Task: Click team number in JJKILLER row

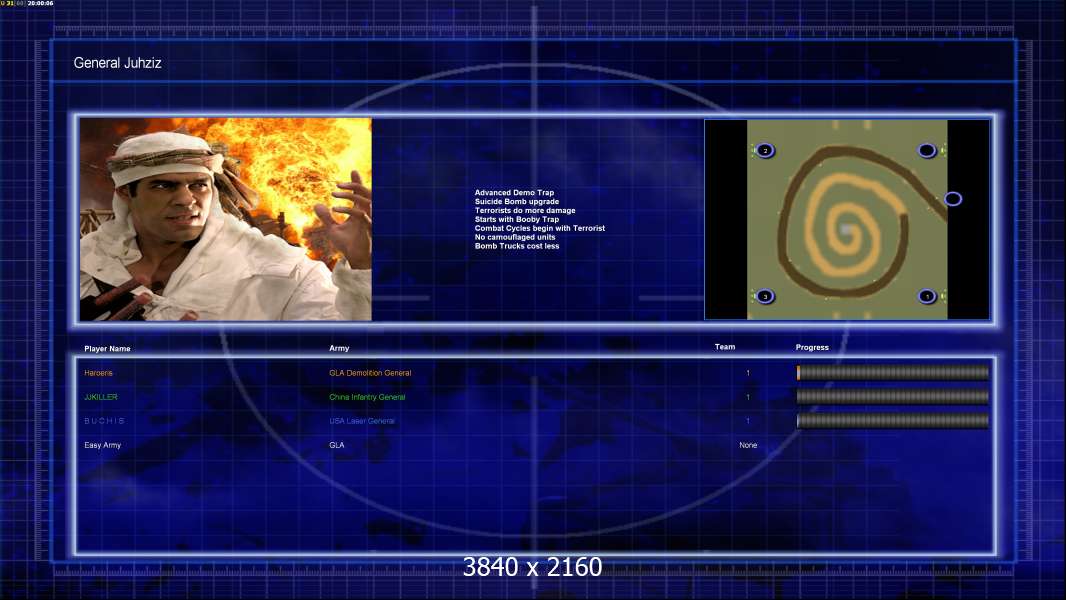Action: pyautogui.click(x=748, y=397)
